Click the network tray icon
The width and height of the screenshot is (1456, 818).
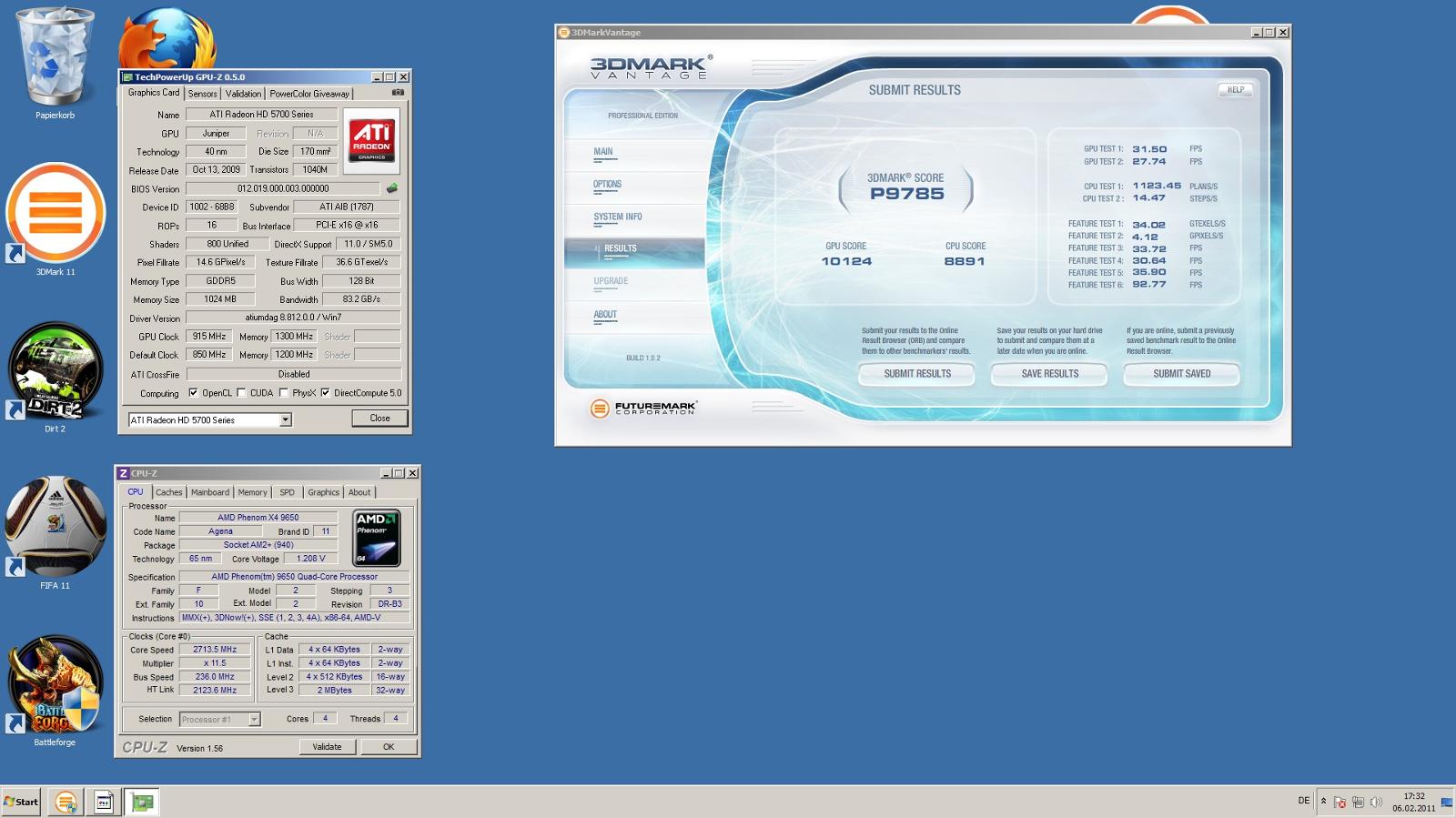click(1358, 802)
